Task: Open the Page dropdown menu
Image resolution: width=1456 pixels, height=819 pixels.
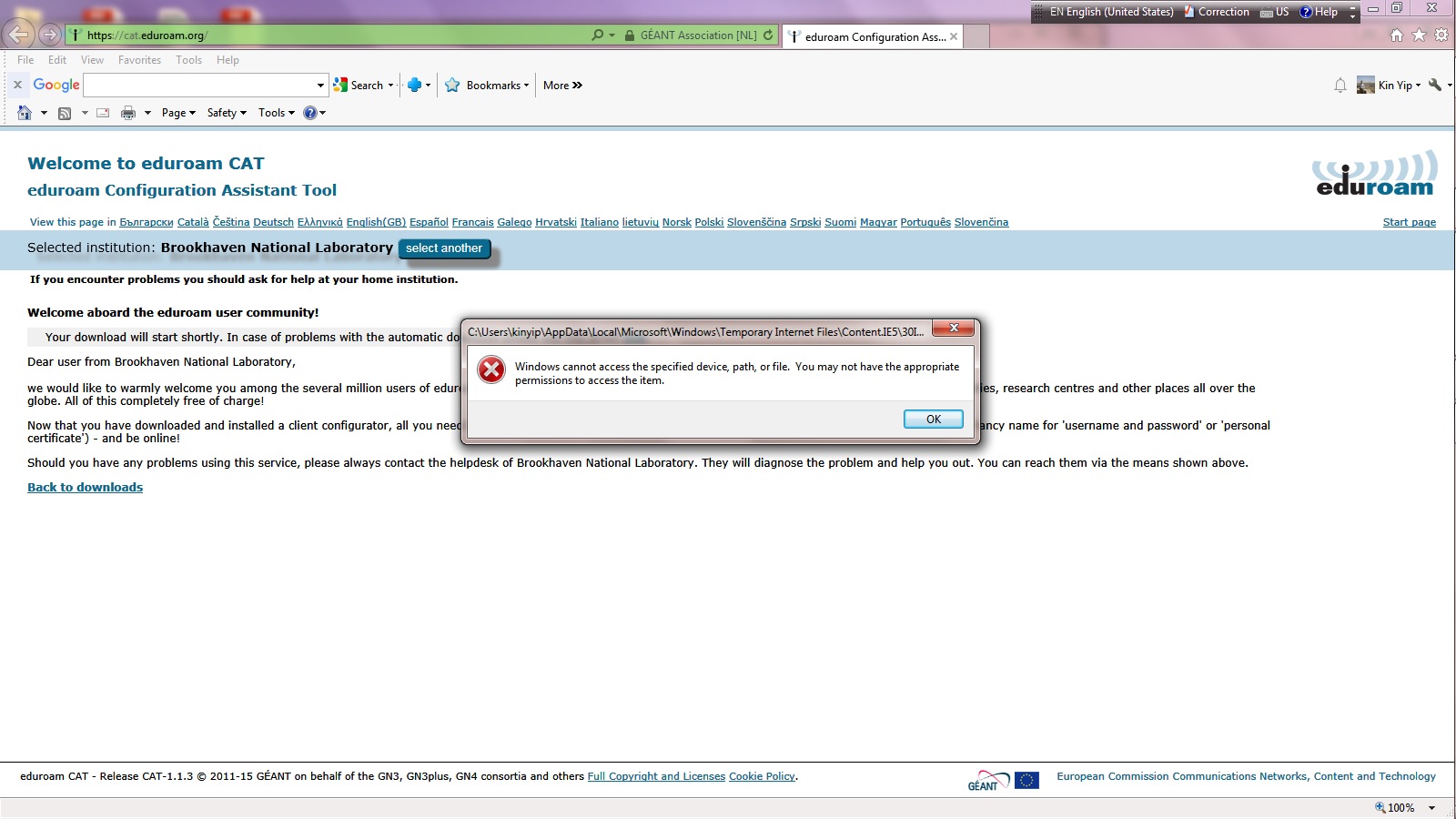Action: [178, 113]
